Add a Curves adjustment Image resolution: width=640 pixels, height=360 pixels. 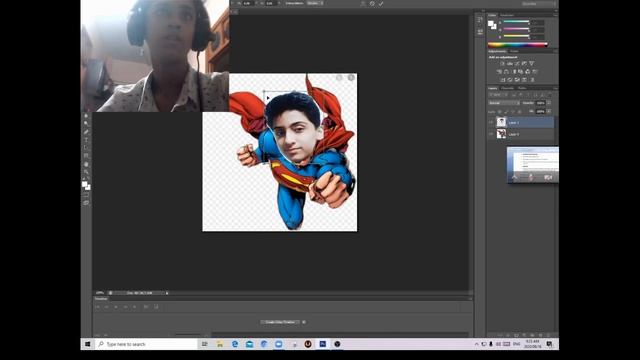tap(517, 64)
